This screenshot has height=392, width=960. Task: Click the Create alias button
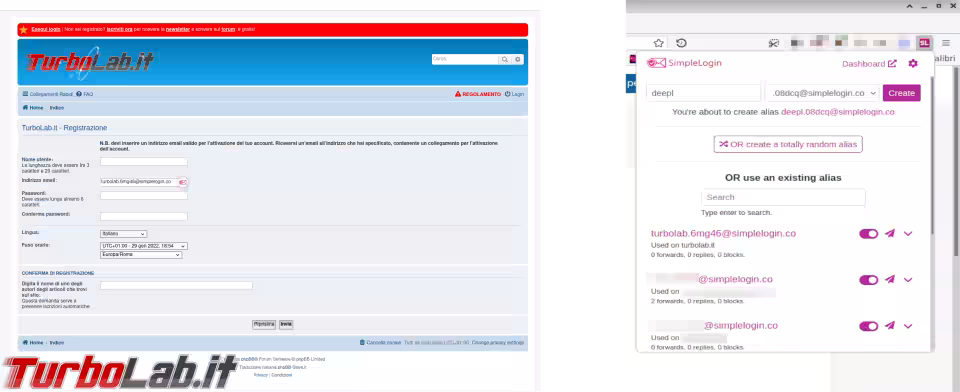(901, 93)
